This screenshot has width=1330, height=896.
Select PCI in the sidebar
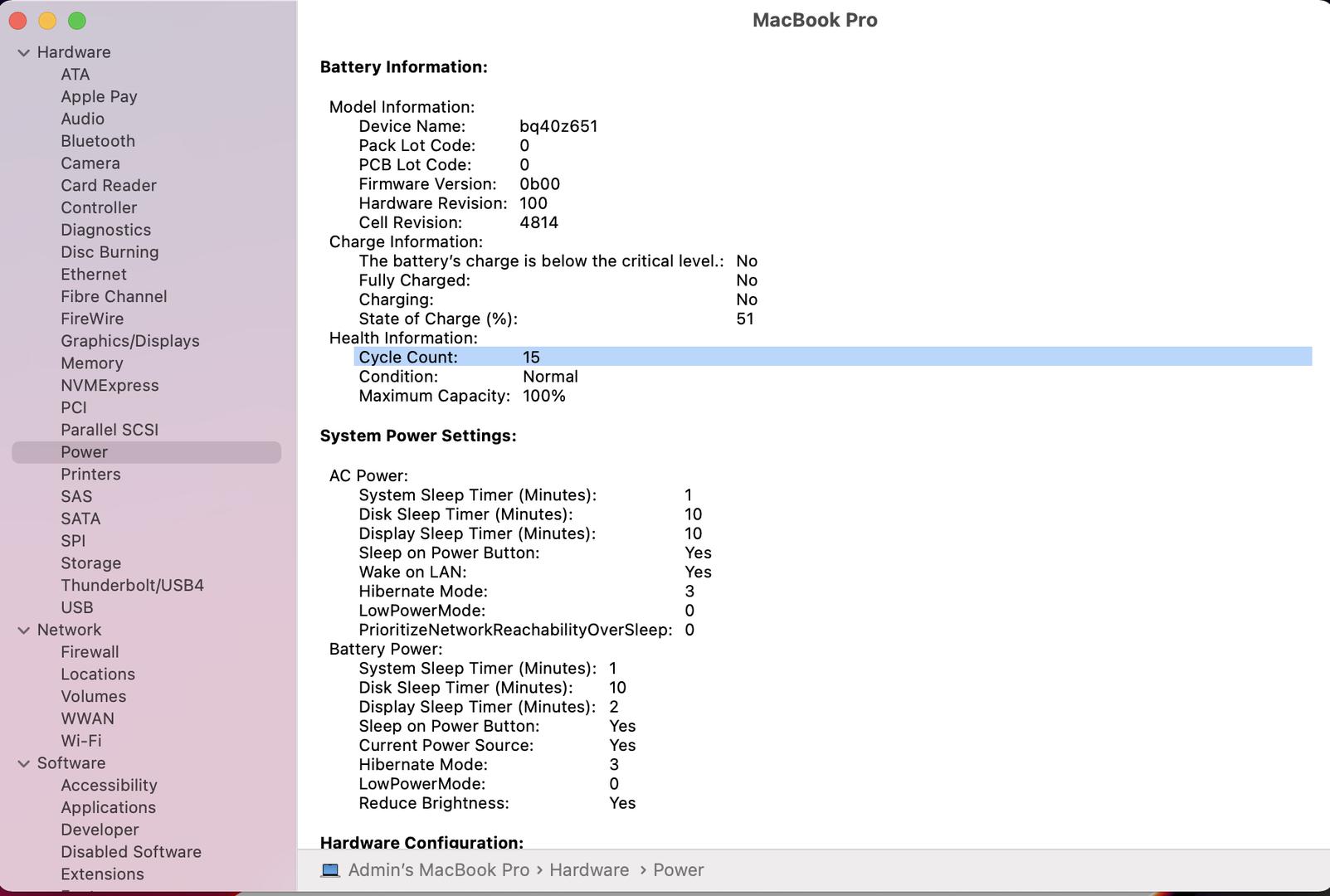pyautogui.click(x=74, y=407)
